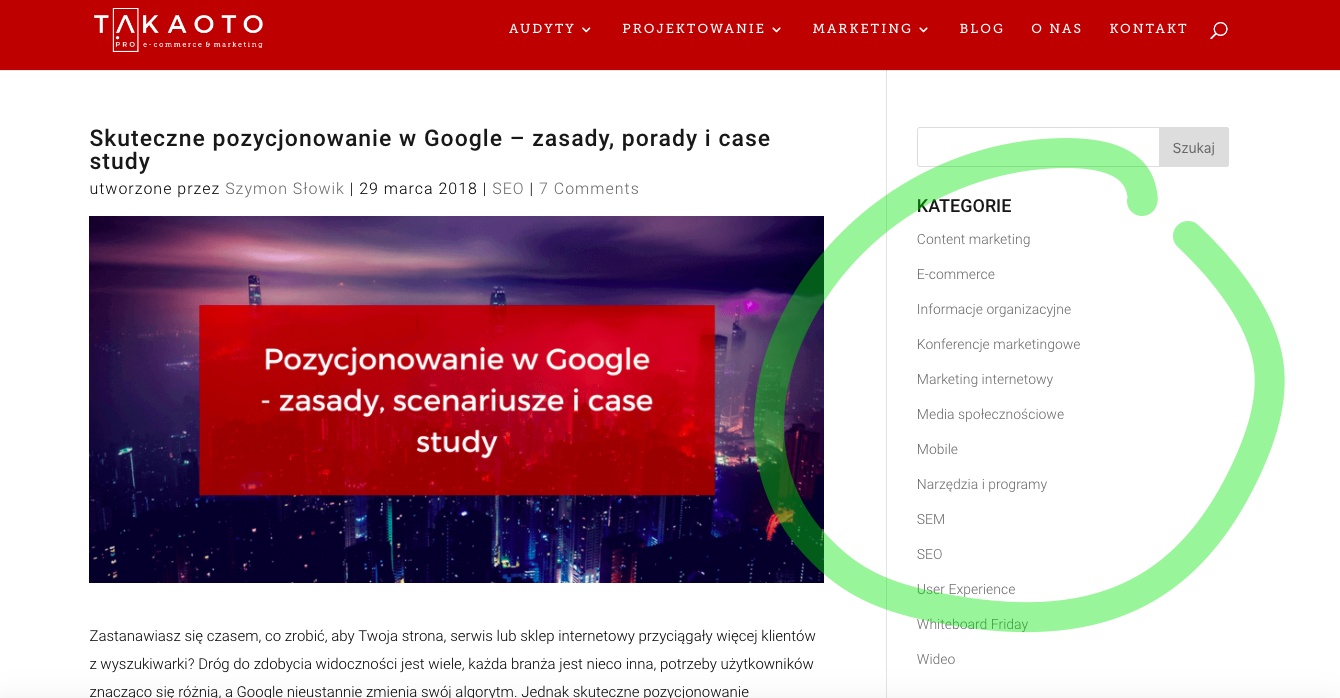Open the O NAS menu item
This screenshot has width=1340, height=698.
pyautogui.click(x=1056, y=29)
